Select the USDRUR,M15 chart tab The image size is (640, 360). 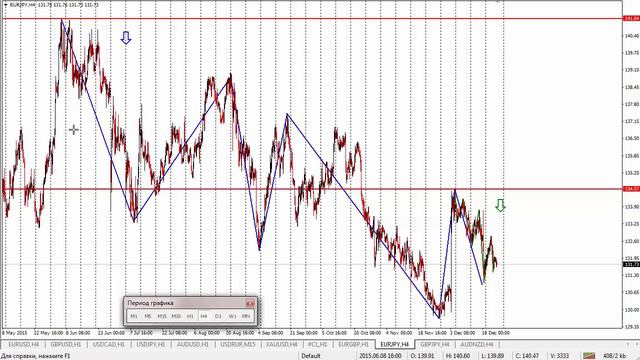(x=238, y=344)
